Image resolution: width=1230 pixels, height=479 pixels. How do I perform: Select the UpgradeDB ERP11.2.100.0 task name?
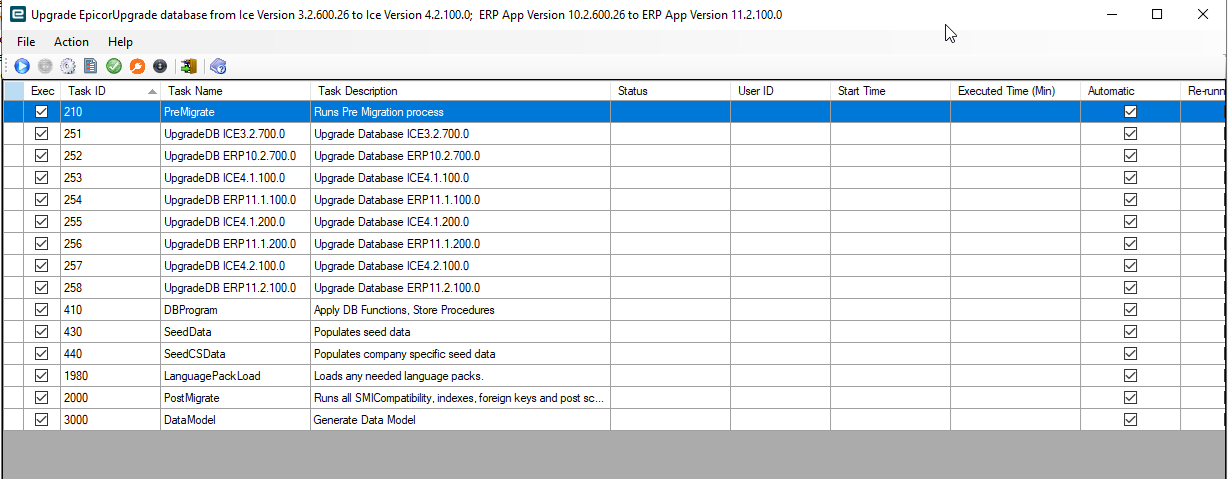(234, 288)
